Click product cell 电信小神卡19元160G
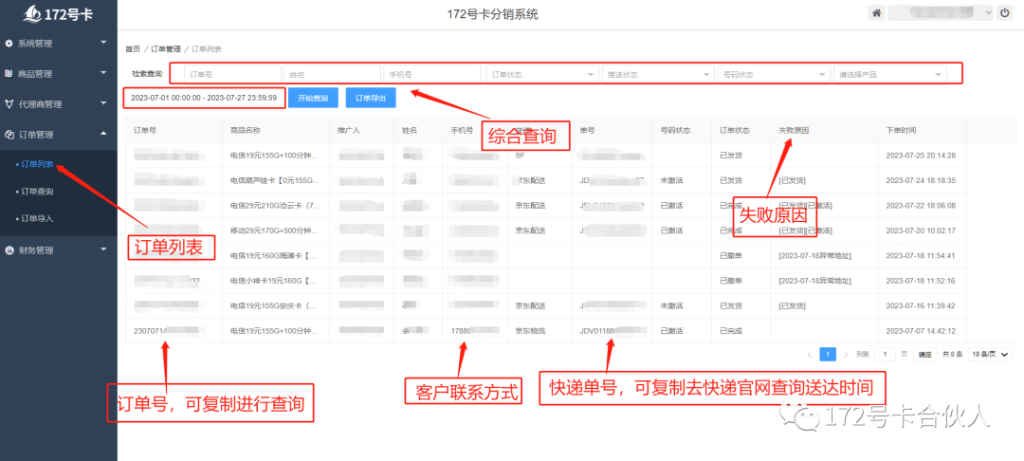 pos(275,281)
